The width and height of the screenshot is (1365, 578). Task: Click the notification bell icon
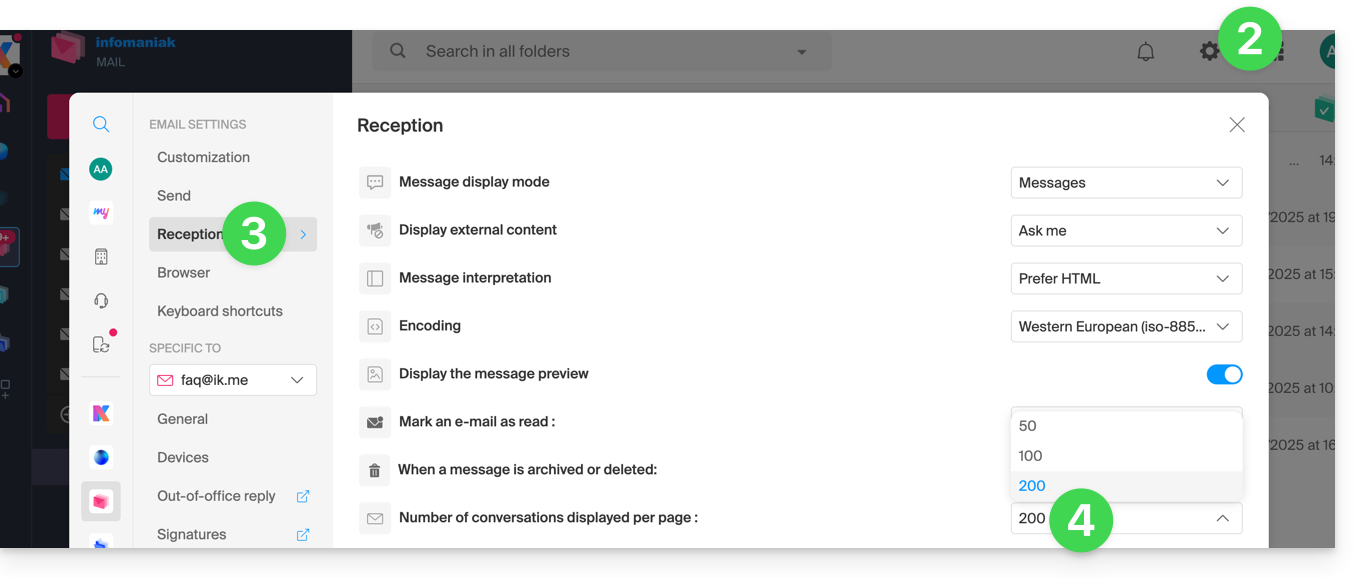(x=1146, y=52)
